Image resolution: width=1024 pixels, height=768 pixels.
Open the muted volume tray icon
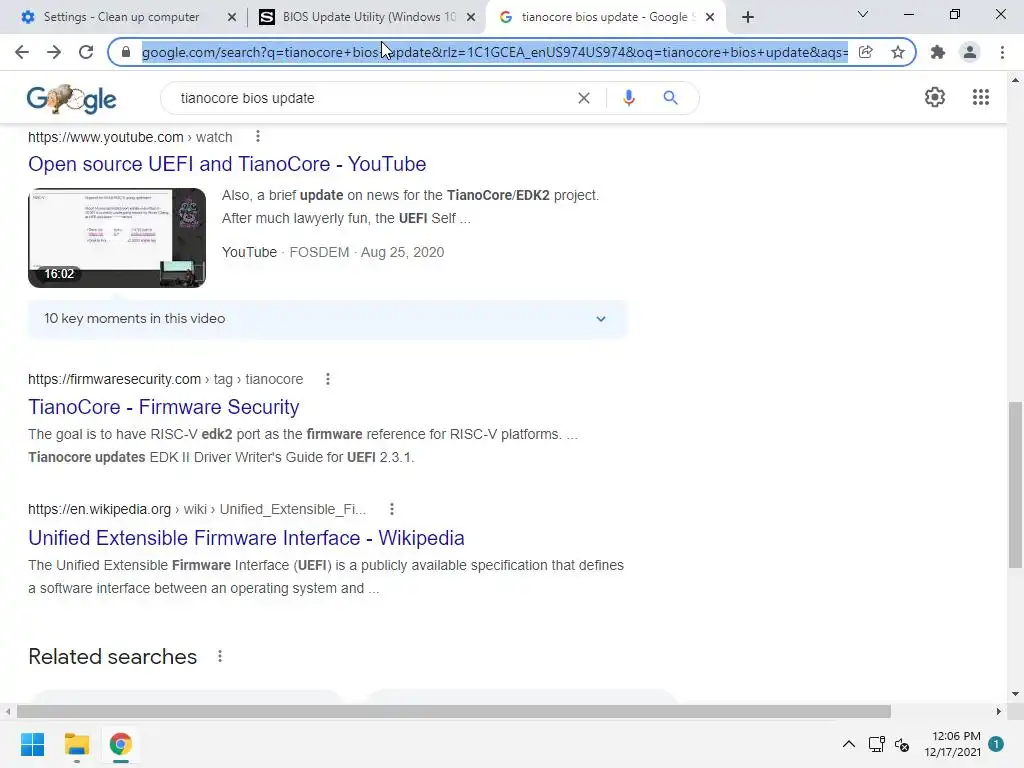[x=902, y=744]
